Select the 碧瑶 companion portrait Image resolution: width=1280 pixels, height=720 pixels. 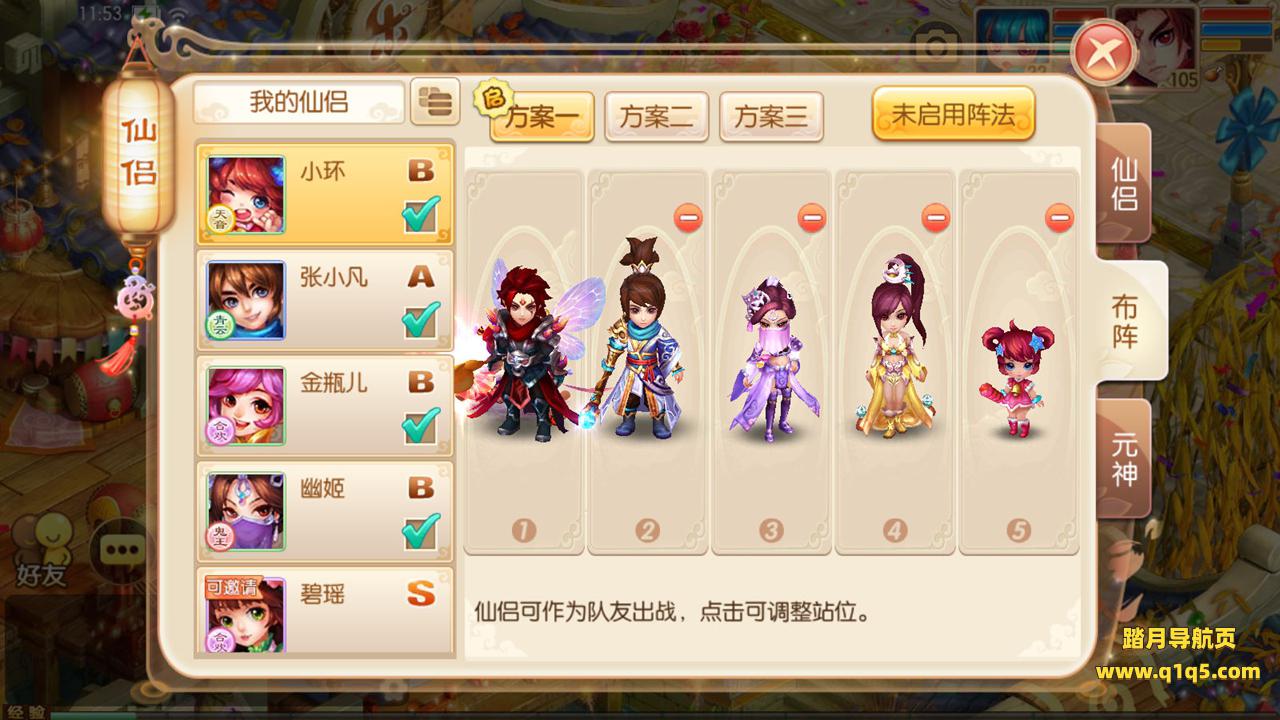246,615
